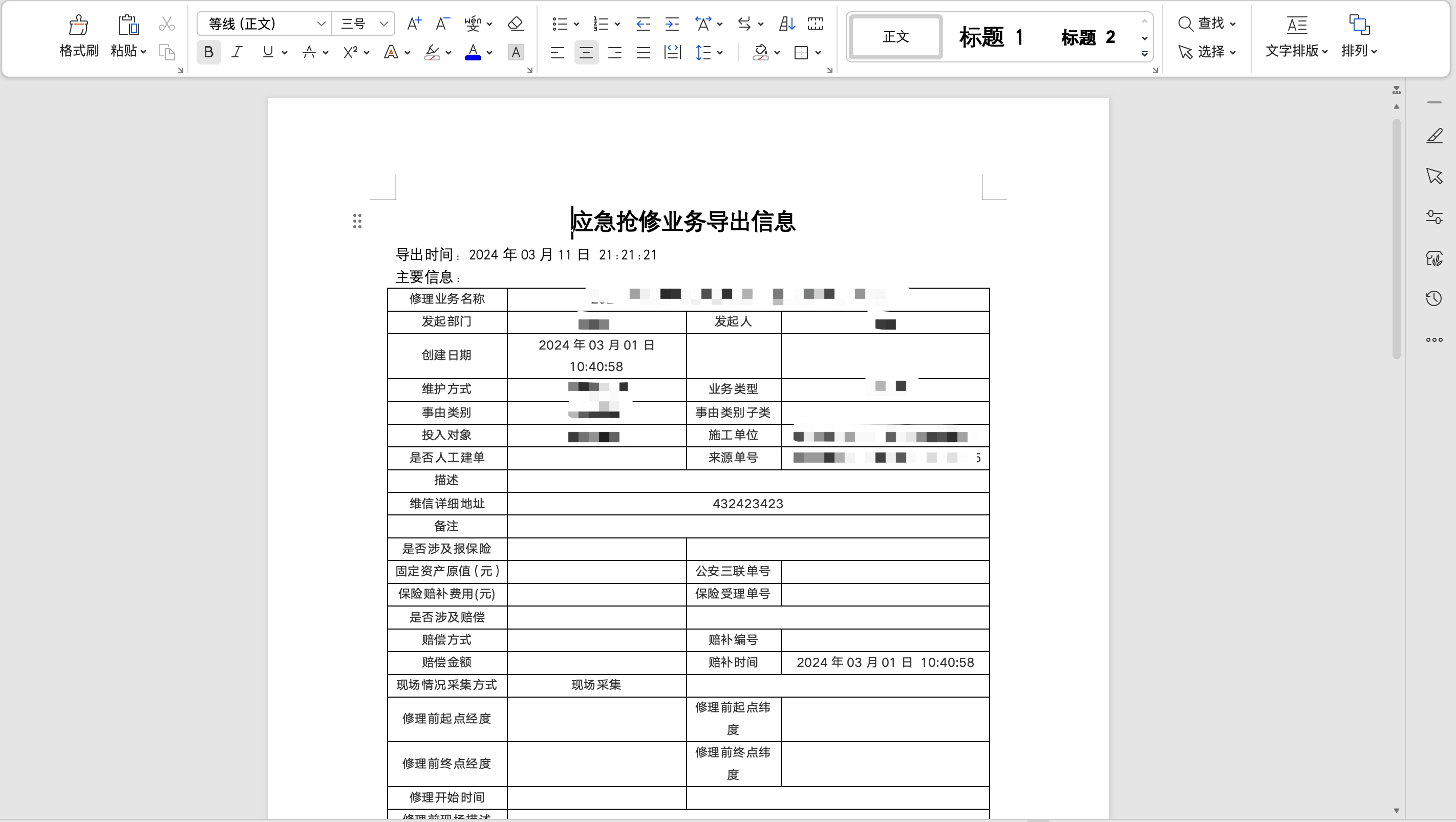Viewport: 1456px width, 822px height.
Task: Click the style painter icon in sidebar
Action: click(x=1434, y=258)
